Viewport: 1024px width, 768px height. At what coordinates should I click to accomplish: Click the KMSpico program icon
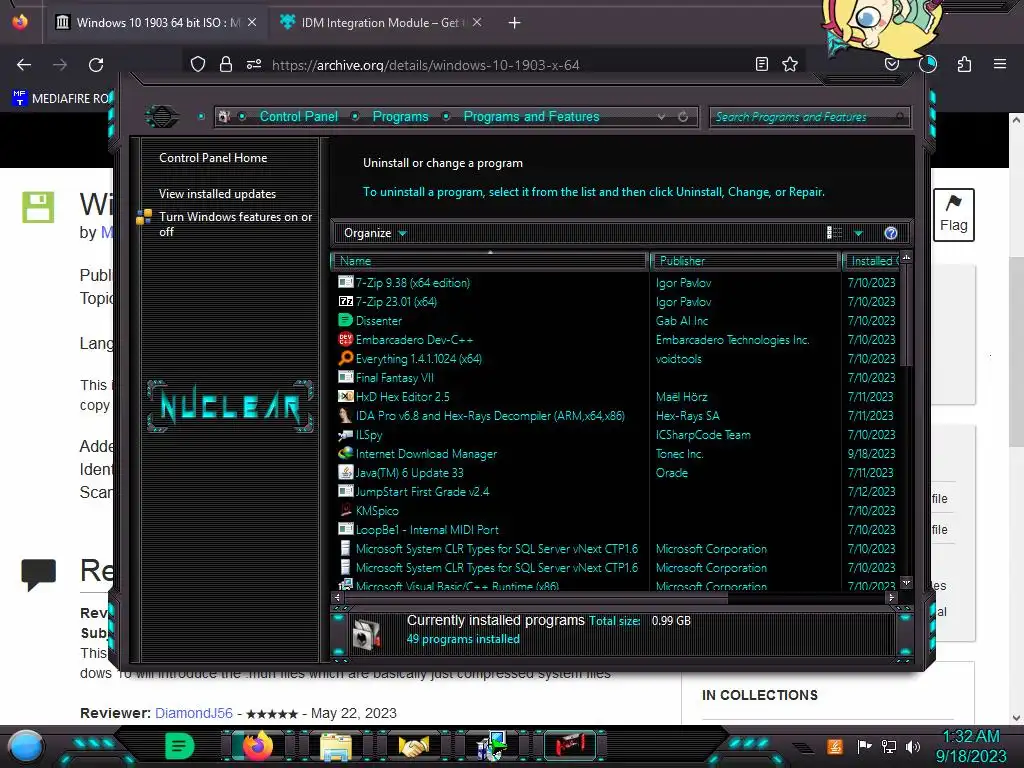coord(345,510)
